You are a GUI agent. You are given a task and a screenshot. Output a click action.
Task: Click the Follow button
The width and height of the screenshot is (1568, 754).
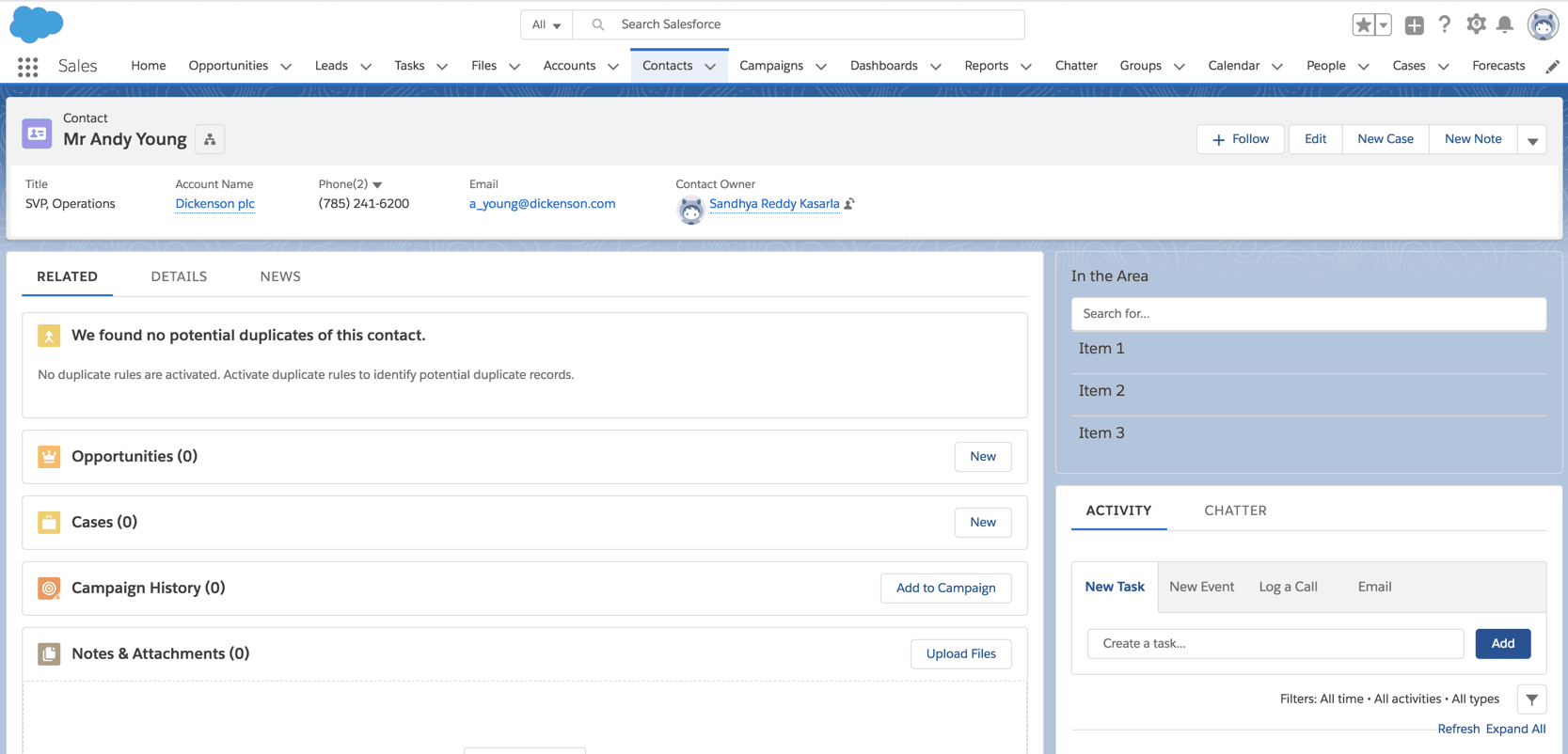[x=1240, y=139]
